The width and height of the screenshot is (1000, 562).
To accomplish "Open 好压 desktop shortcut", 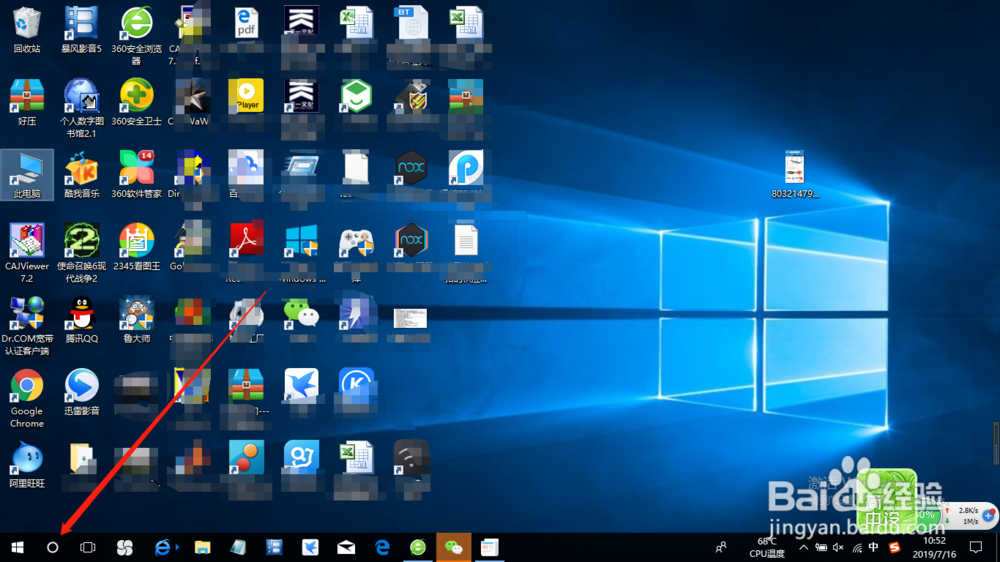I will tap(27, 103).
